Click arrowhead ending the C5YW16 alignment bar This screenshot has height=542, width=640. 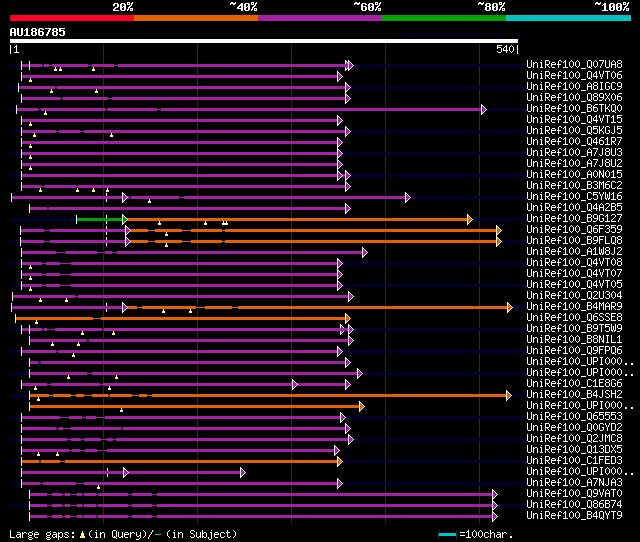407,197
